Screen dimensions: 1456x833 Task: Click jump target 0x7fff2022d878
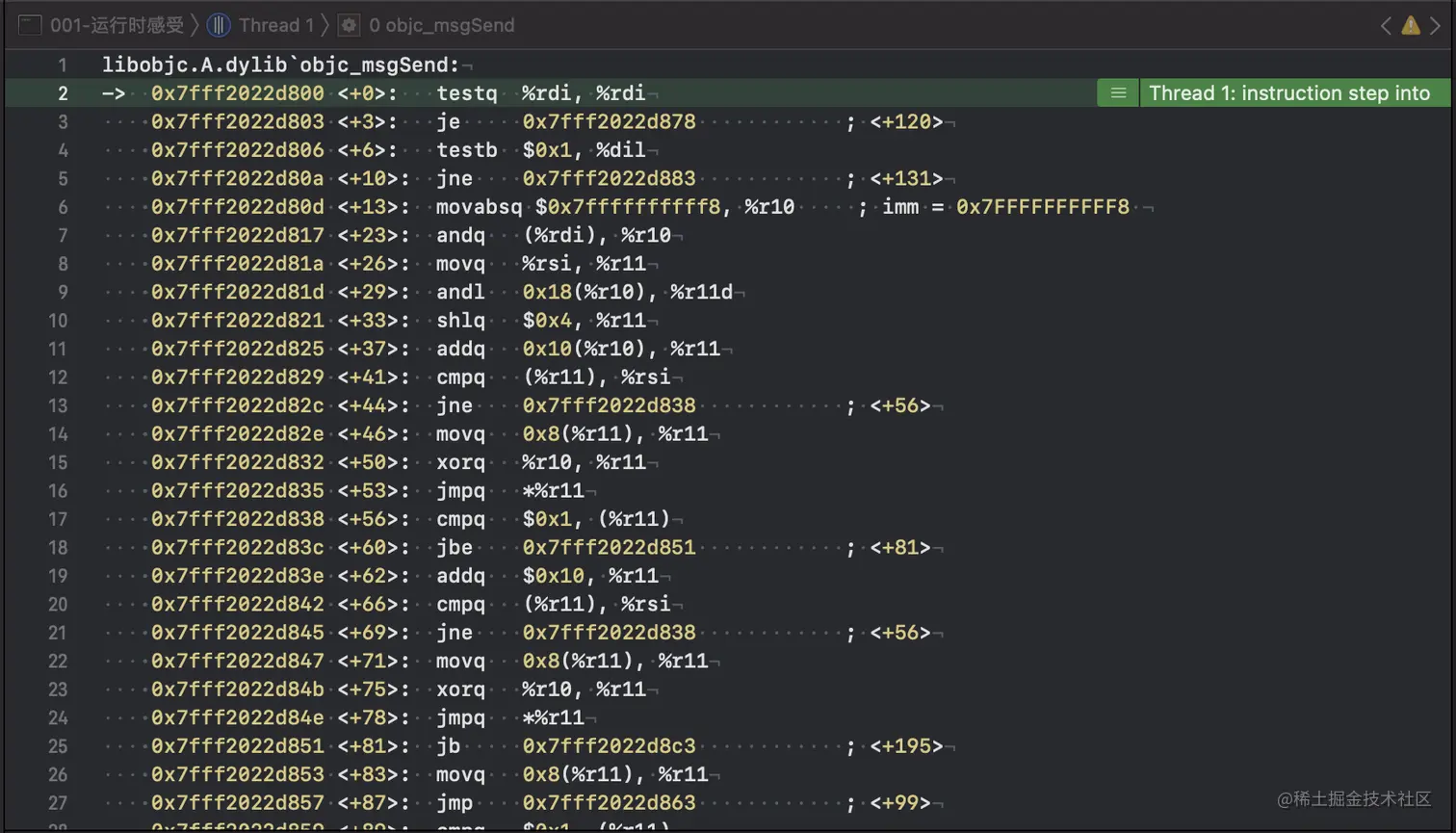click(609, 122)
